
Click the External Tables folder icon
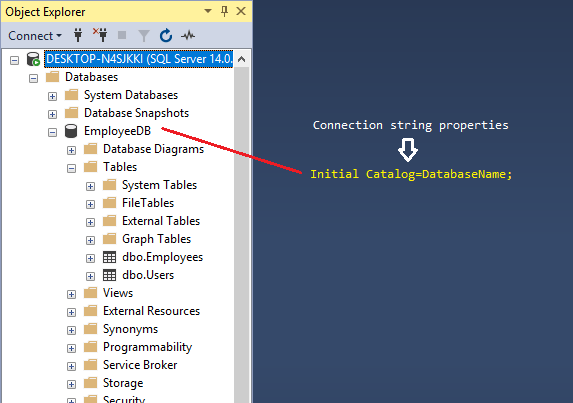[110, 221]
